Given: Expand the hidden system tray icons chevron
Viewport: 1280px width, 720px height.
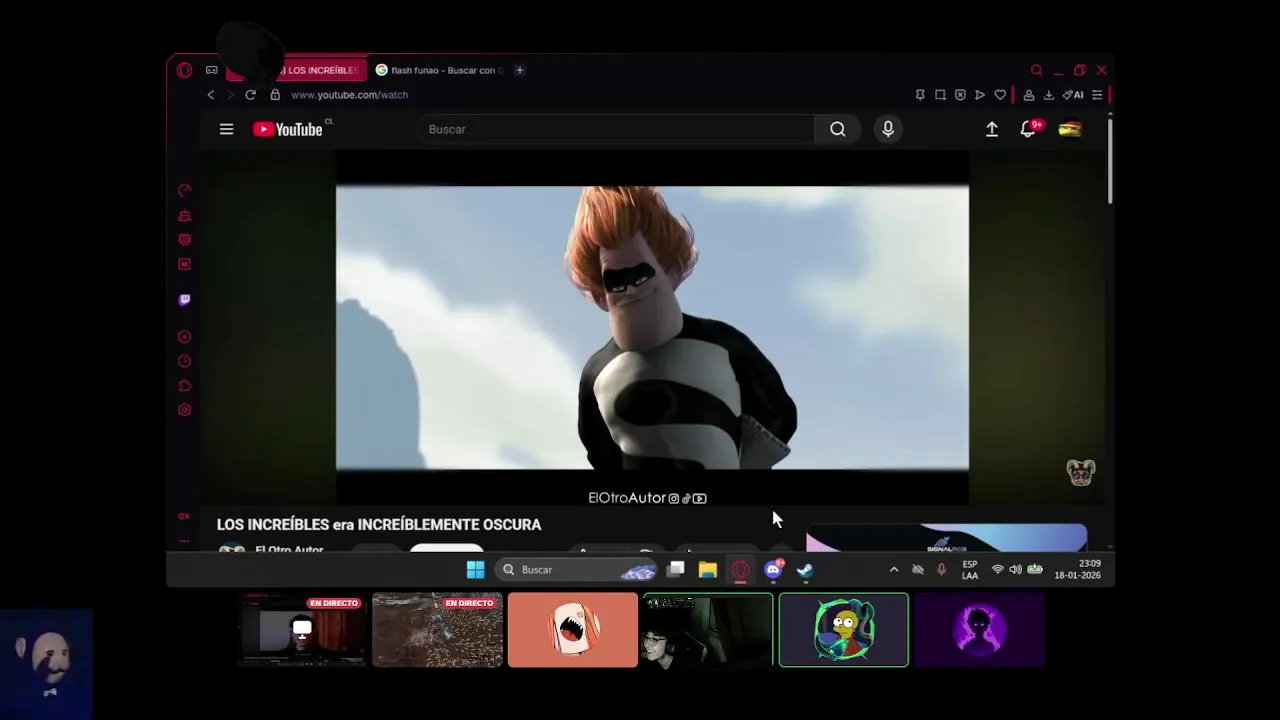Looking at the screenshot, I should tap(894, 570).
